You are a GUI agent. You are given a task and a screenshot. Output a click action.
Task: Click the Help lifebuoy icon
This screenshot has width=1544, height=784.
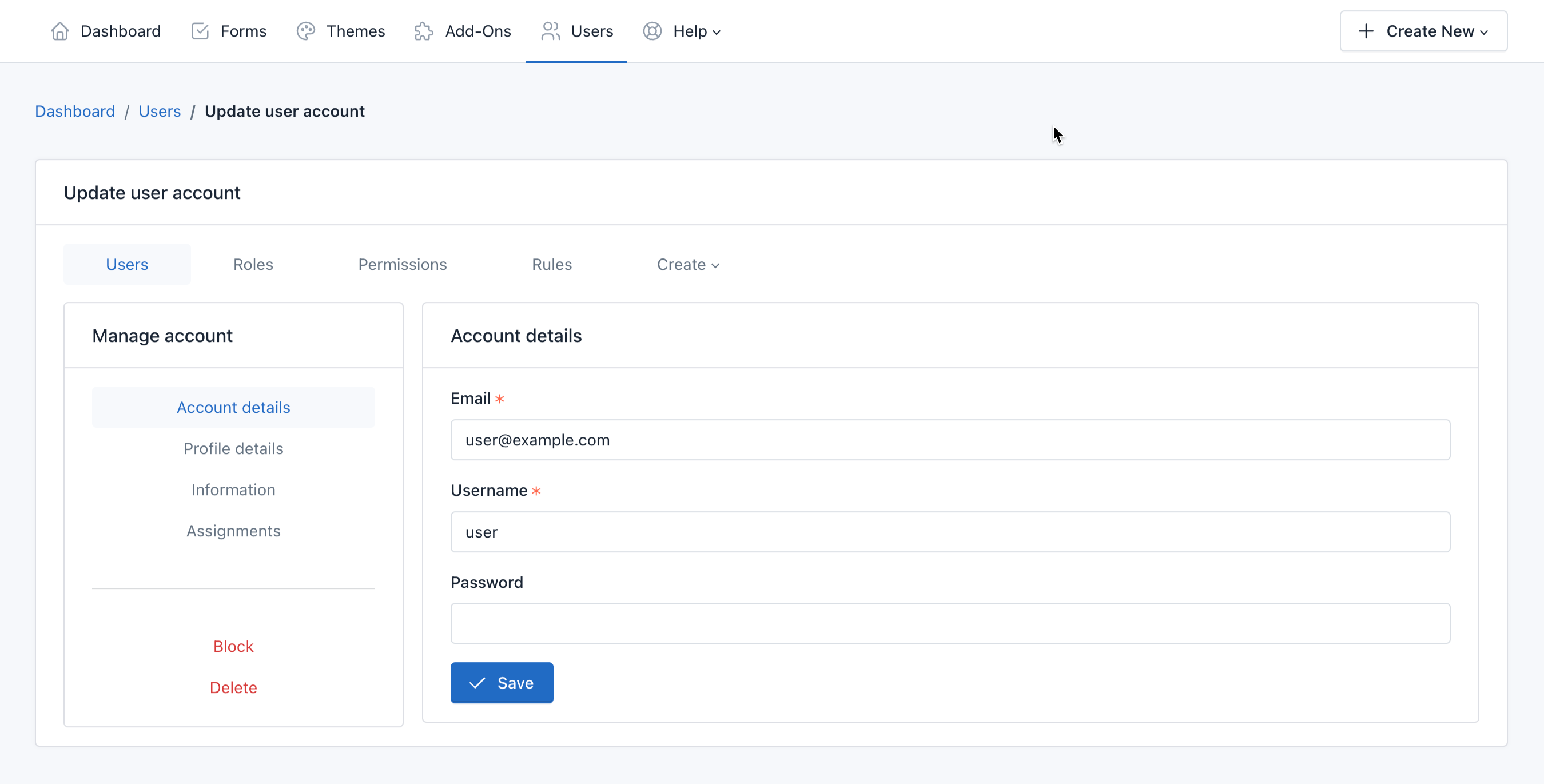click(652, 30)
